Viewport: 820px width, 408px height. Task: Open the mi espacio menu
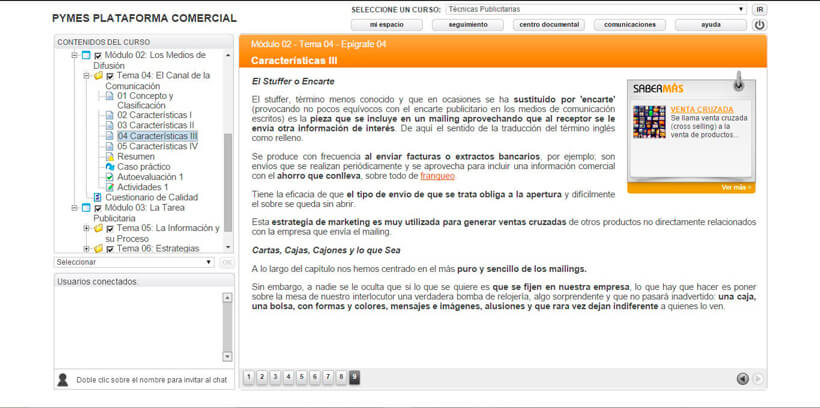pos(386,25)
